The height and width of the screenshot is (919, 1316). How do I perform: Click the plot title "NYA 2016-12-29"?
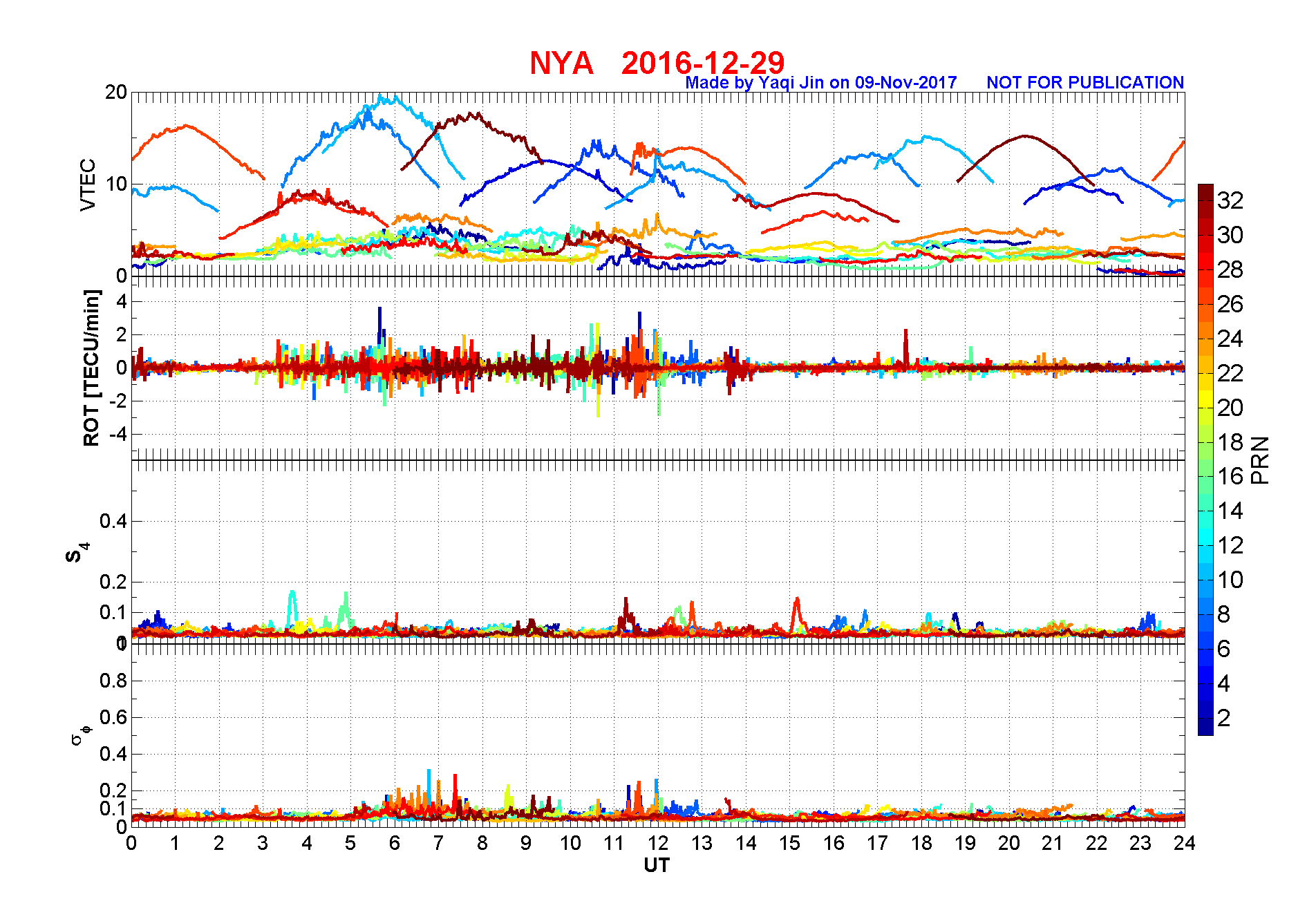click(x=657, y=63)
